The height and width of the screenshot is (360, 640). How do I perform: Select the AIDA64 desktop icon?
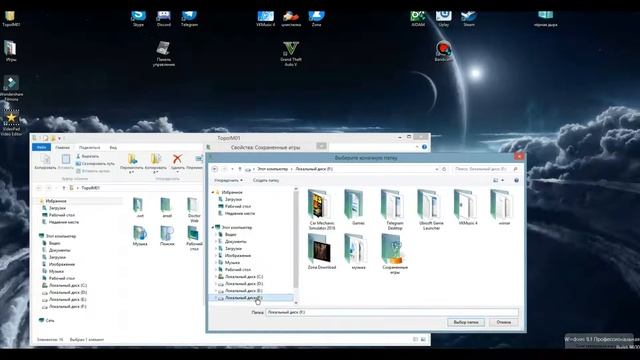[x=418, y=18]
